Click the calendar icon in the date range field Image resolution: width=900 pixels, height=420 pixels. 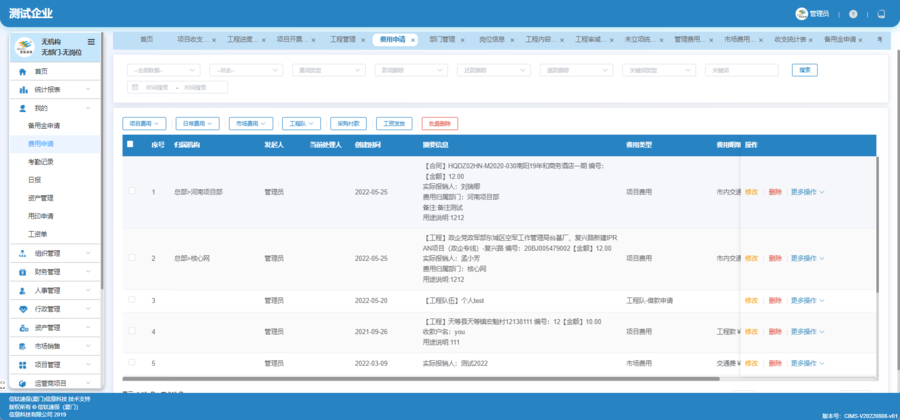pyautogui.click(x=135, y=87)
